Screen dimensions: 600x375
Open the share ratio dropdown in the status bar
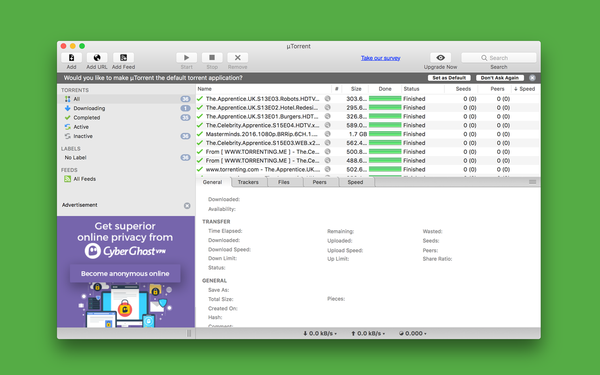tap(412, 333)
